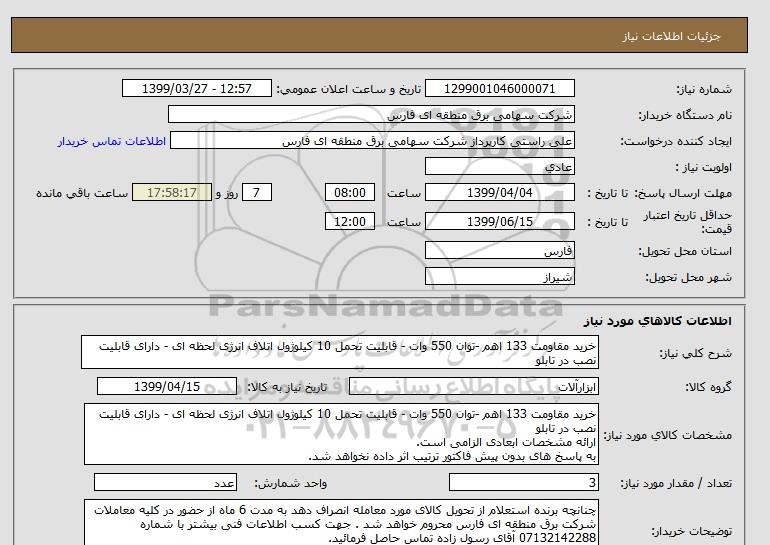Select product group field ابزارآلات

click(x=473, y=386)
